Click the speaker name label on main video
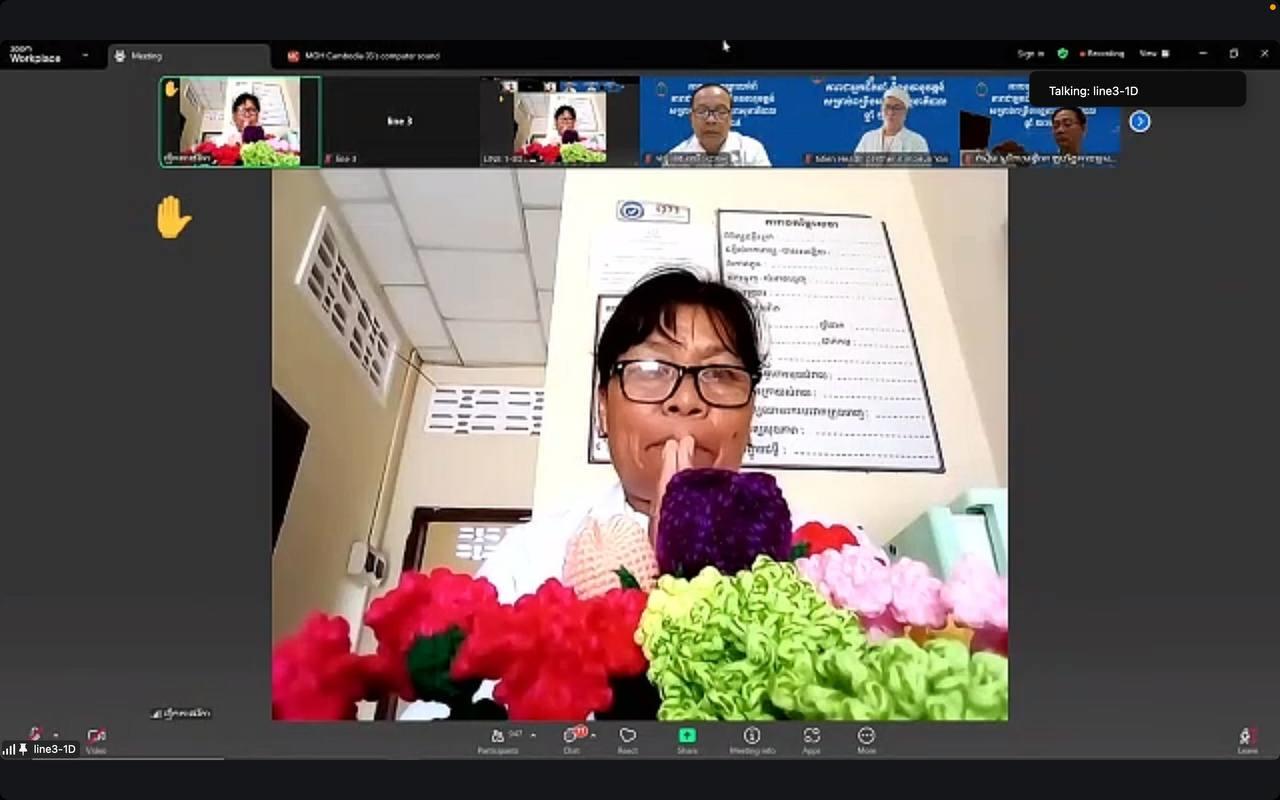Image resolution: width=1280 pixels, height=800 pixels. click(181, 713)
